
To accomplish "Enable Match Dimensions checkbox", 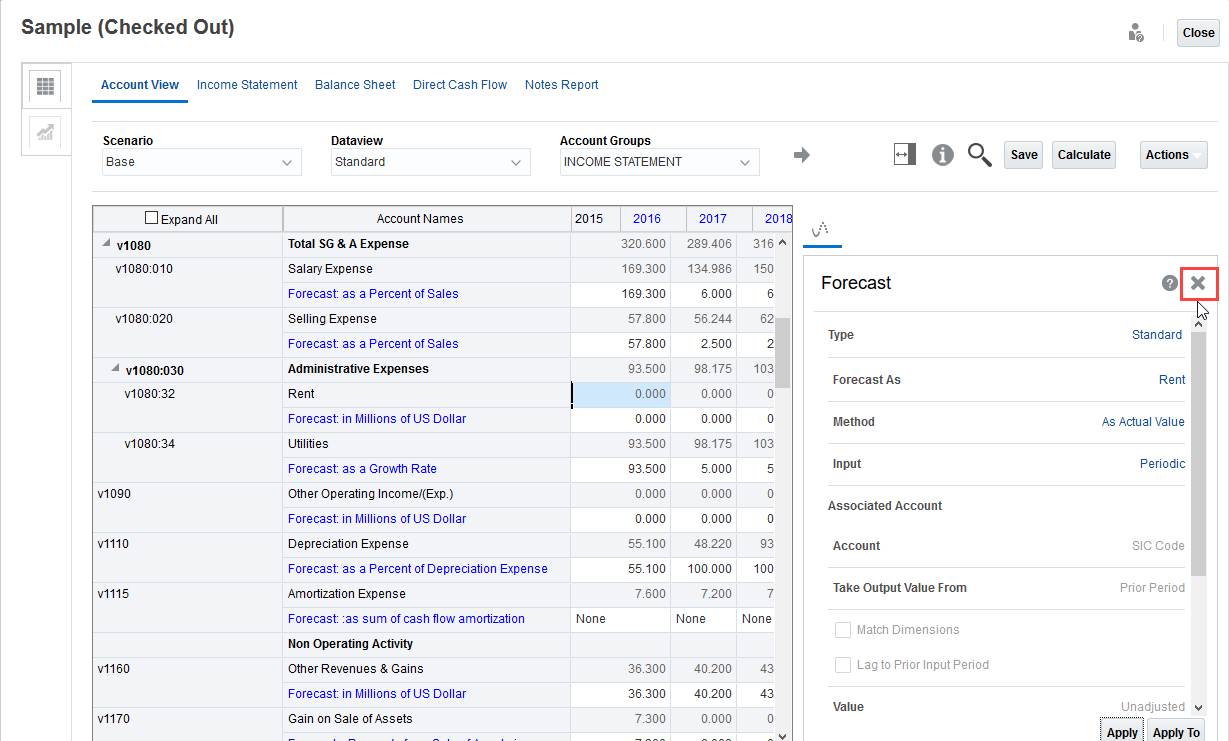I will pyautogui.click(x=842, y=630).
